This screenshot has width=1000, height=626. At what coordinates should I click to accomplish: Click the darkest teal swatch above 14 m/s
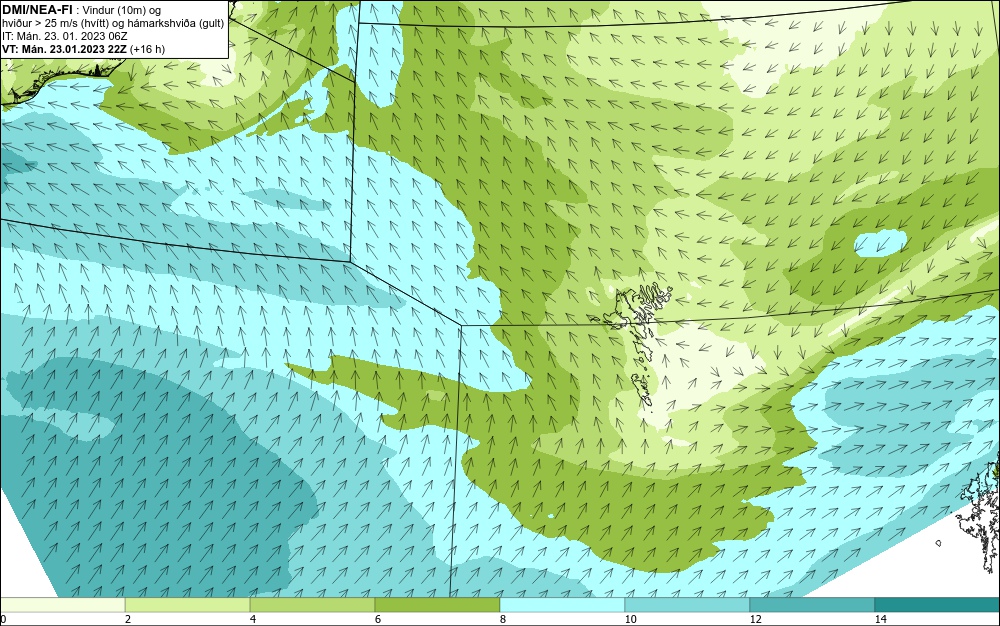938,605
